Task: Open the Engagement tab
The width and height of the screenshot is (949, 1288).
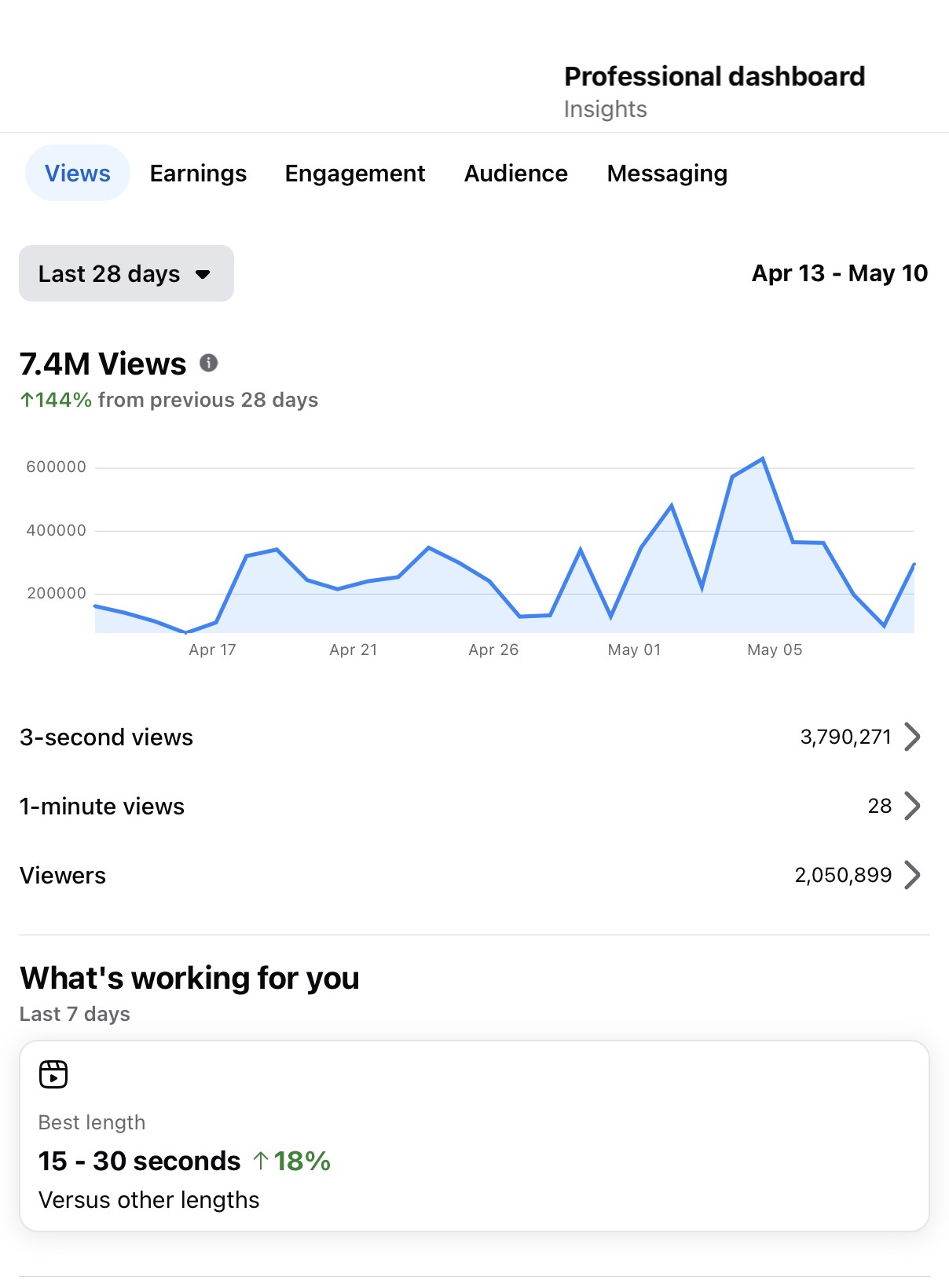Action: (355, 173)
